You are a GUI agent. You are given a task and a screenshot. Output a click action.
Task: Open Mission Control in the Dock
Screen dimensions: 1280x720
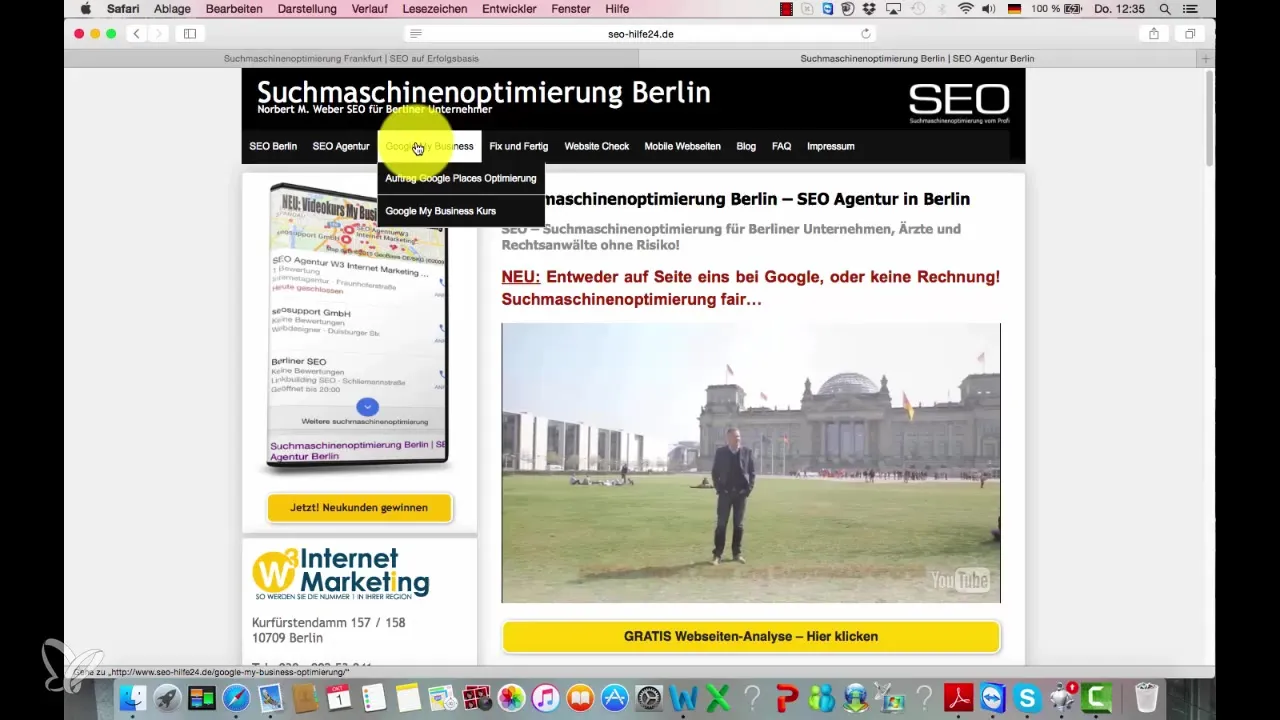point(202,697)
